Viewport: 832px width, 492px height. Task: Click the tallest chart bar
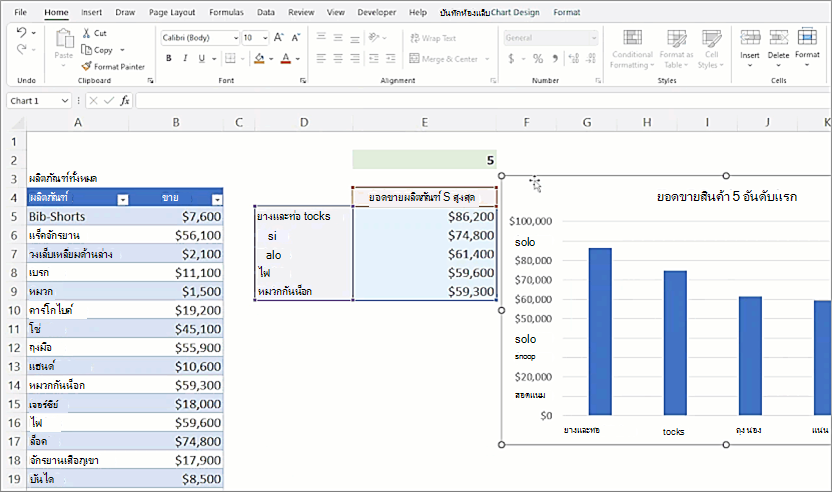[x=600, y=331]
